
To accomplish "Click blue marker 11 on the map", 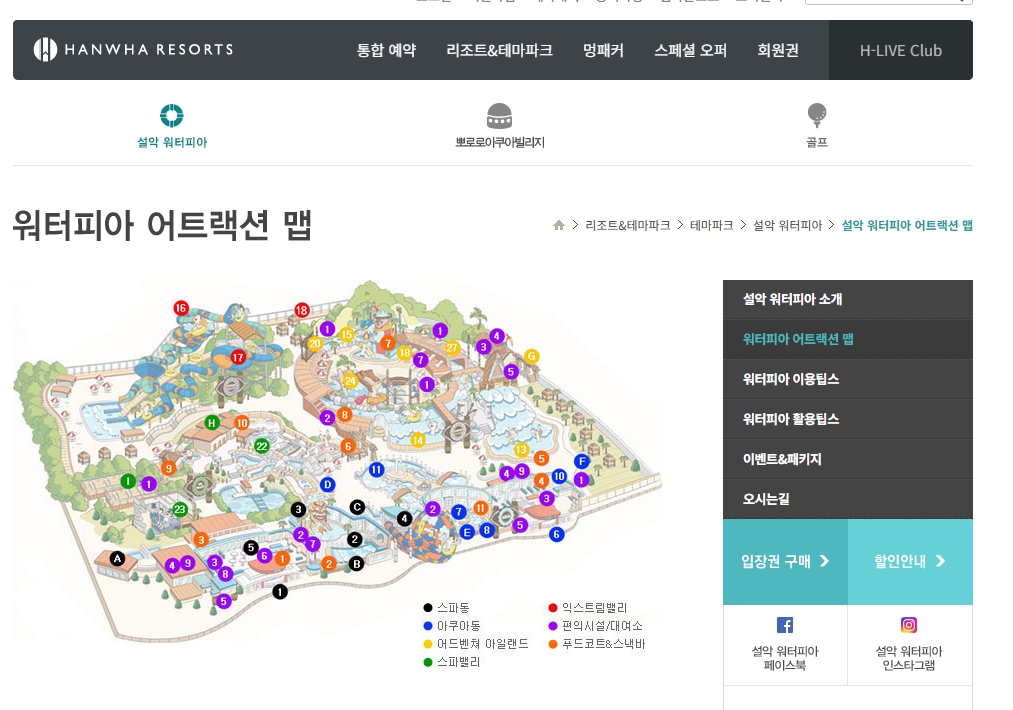I will [x=376, y=470].
